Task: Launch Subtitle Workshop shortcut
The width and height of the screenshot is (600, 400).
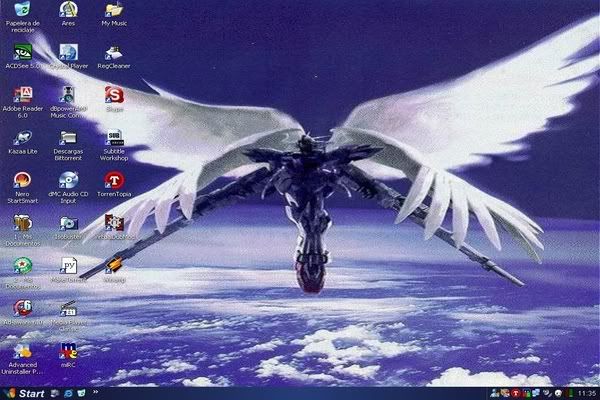Action: point(114,145)
